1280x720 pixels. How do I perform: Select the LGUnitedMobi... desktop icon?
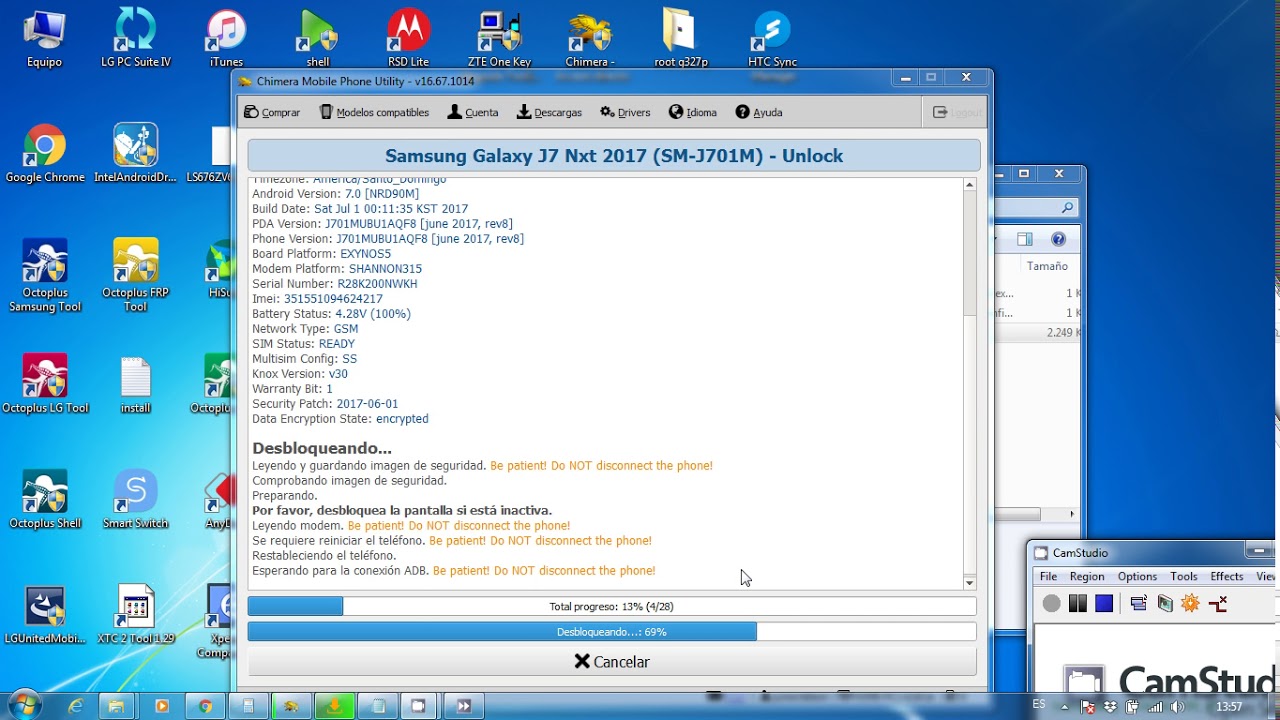45,614
